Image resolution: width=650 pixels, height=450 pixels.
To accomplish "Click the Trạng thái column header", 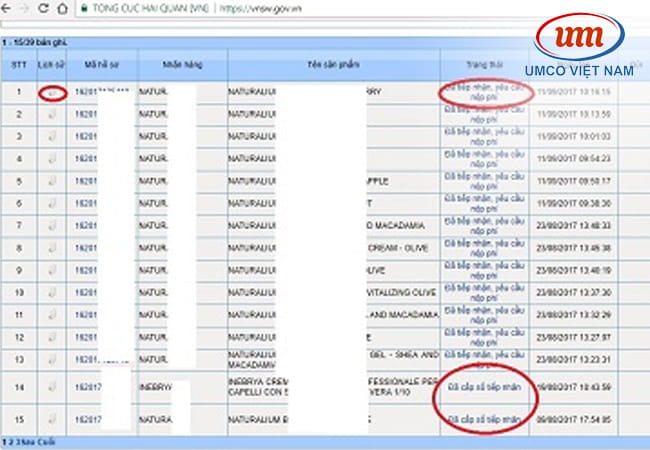I will pyautogui.click(x=485, y=65).
